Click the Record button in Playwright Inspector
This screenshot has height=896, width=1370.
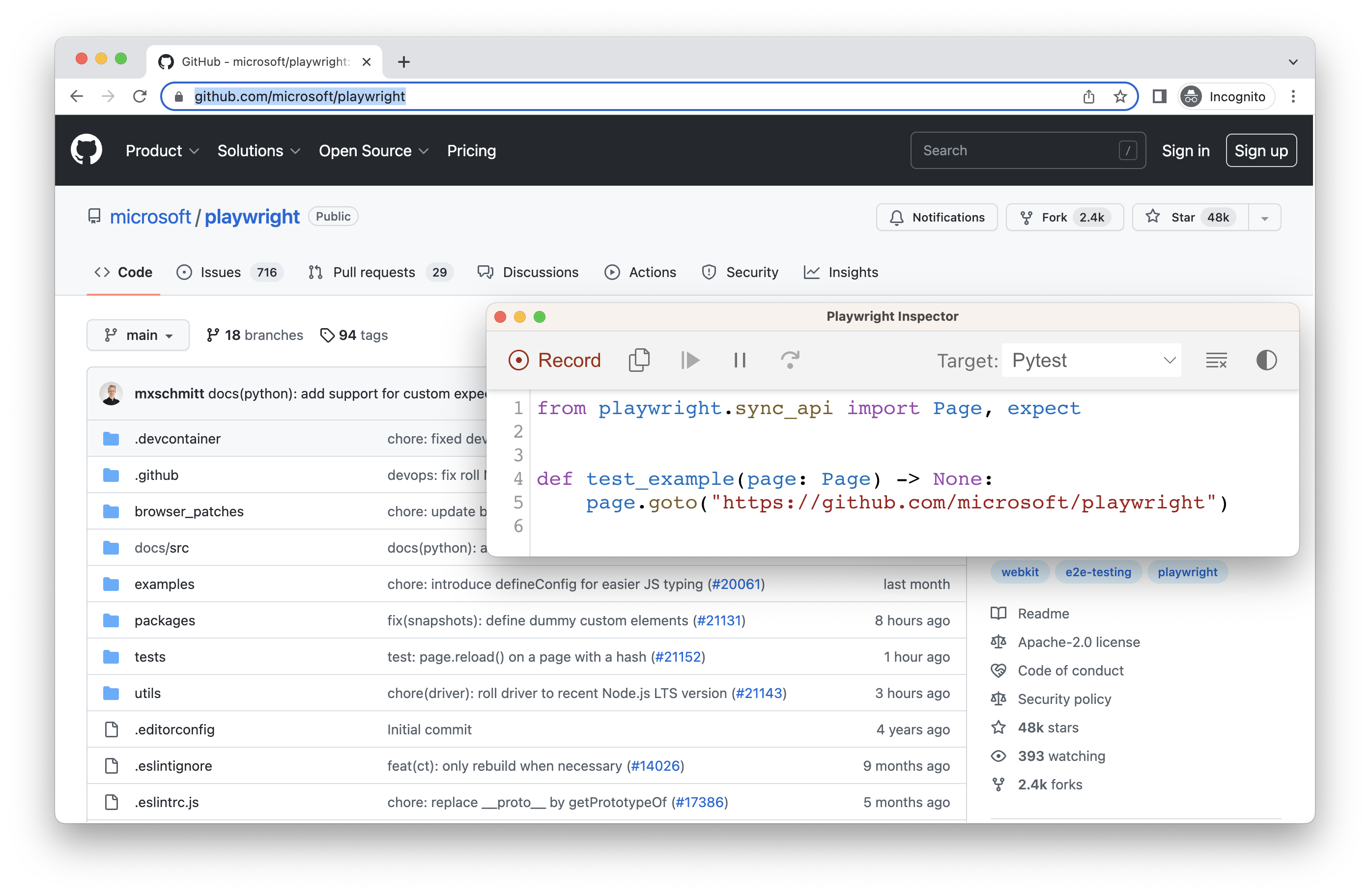coord(554,360)
